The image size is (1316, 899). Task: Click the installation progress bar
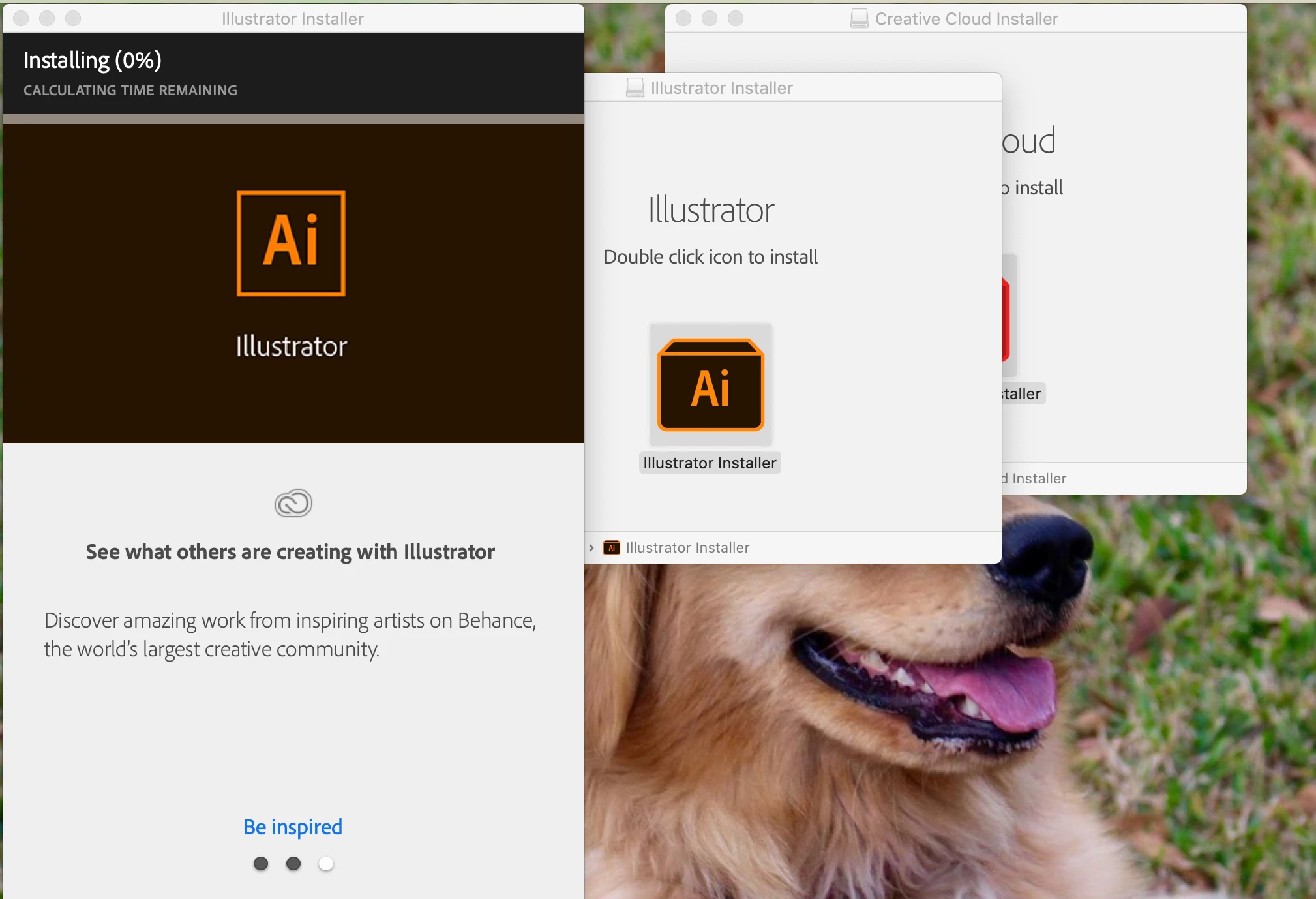(x=293, y=119)
